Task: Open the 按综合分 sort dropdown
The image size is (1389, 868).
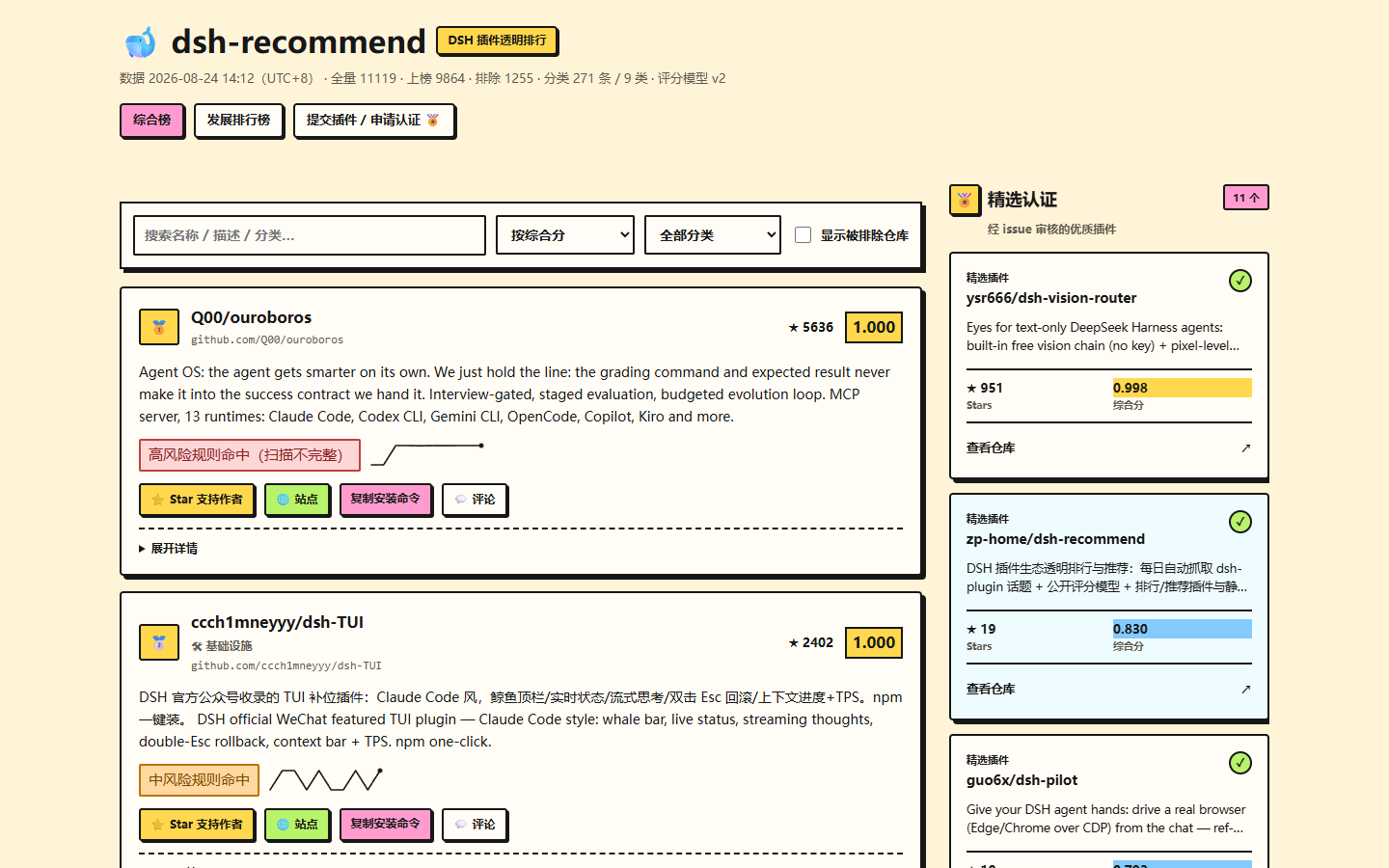Action: pyautogui.click(x=565, y=235)
